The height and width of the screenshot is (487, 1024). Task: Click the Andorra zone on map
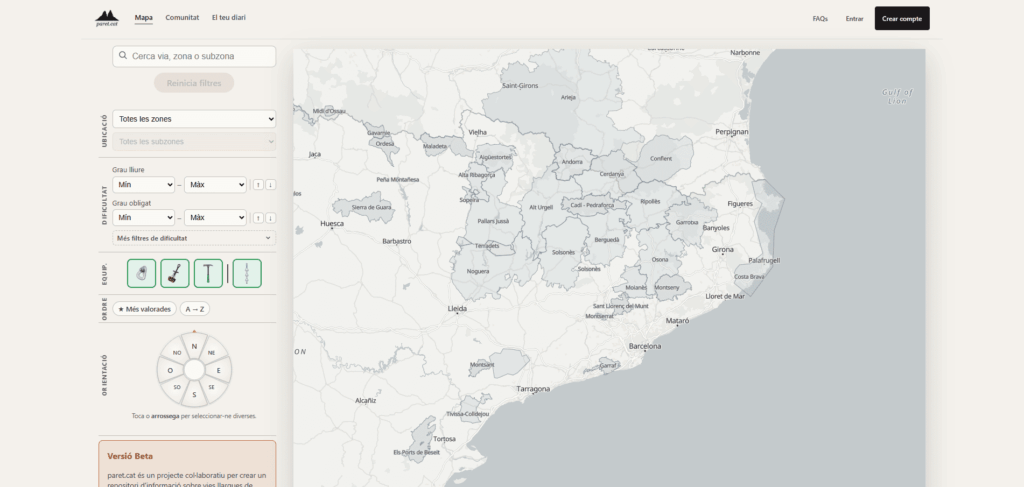point(572,162)
